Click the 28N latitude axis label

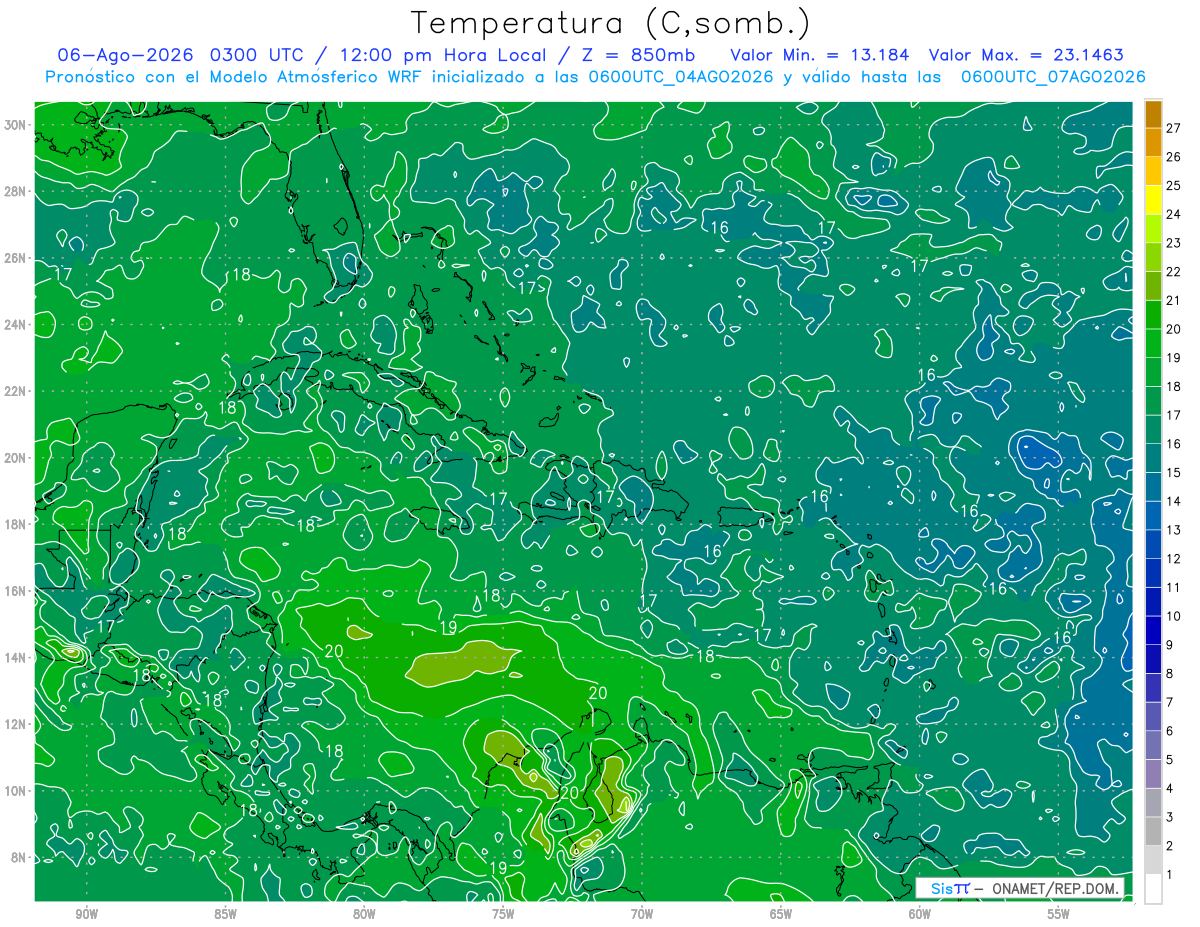coord(17,191)
